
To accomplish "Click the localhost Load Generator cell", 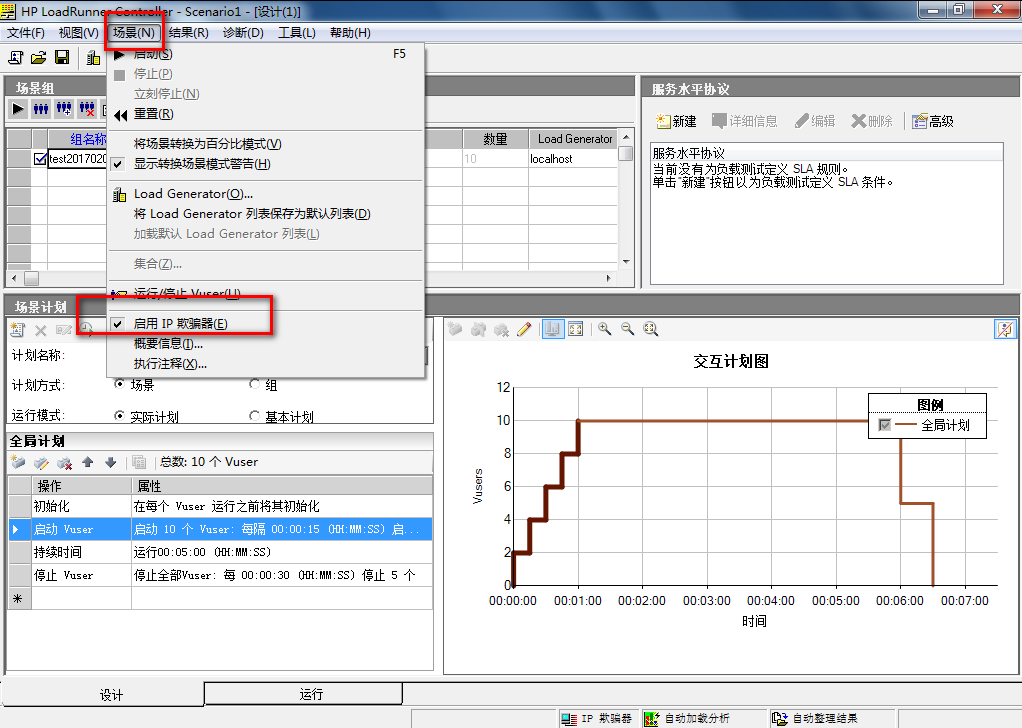I will click(572, 159).
